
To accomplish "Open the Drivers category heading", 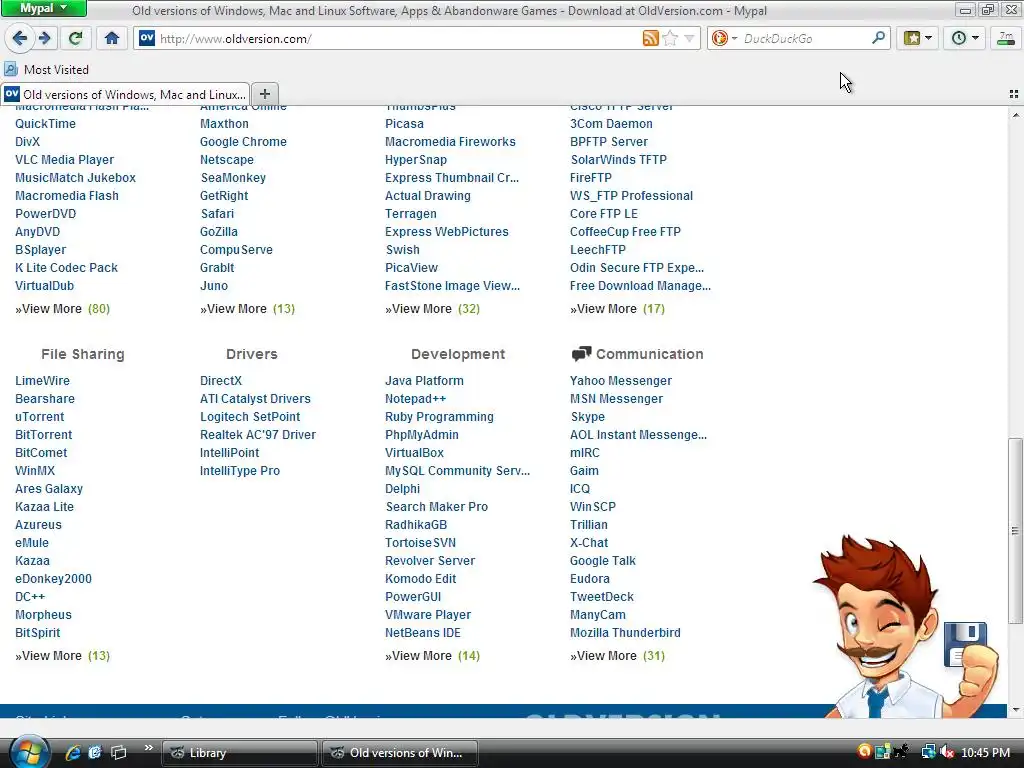I will point(251,355).
